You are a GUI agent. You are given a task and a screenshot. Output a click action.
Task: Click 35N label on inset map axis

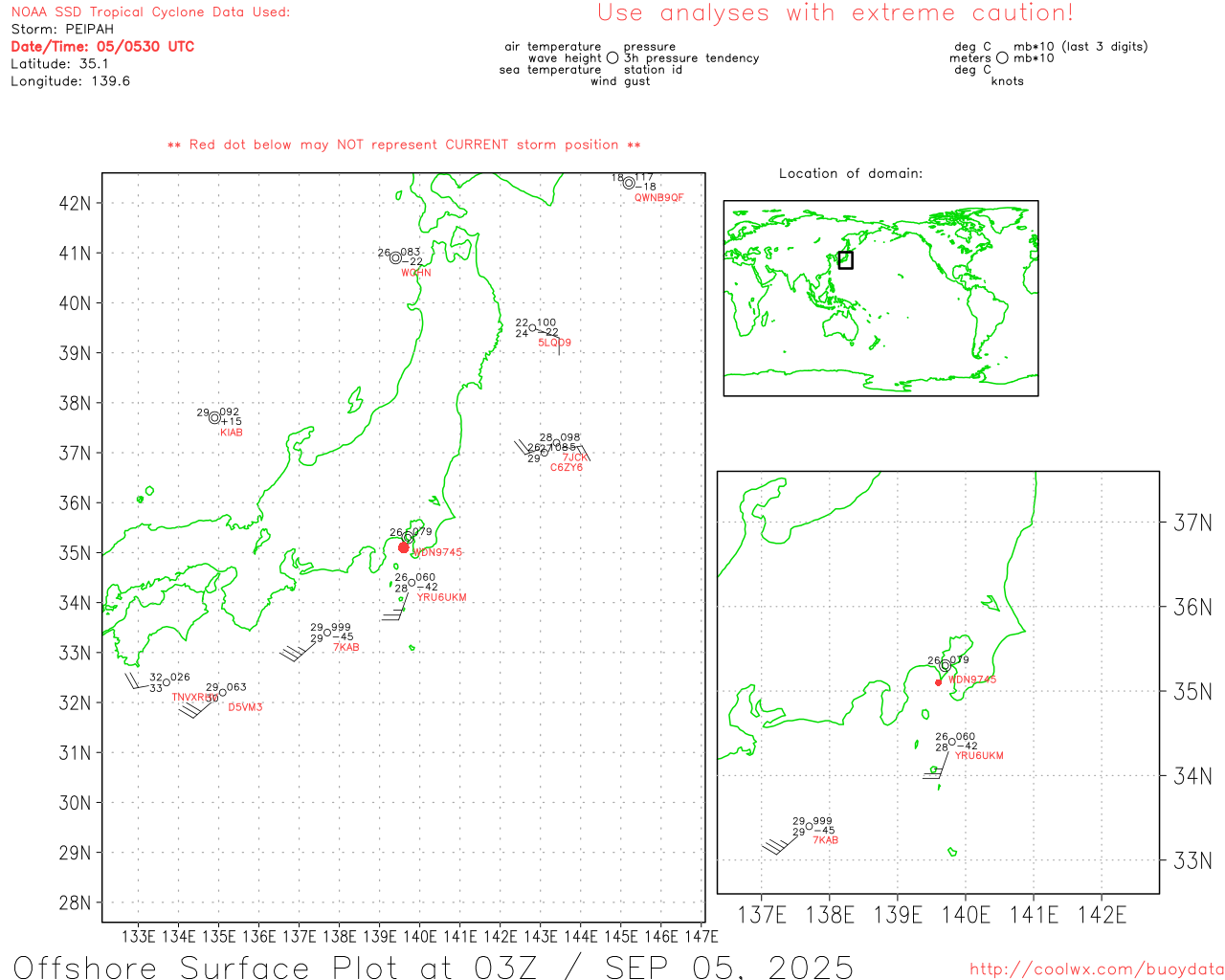(1193, 691)
